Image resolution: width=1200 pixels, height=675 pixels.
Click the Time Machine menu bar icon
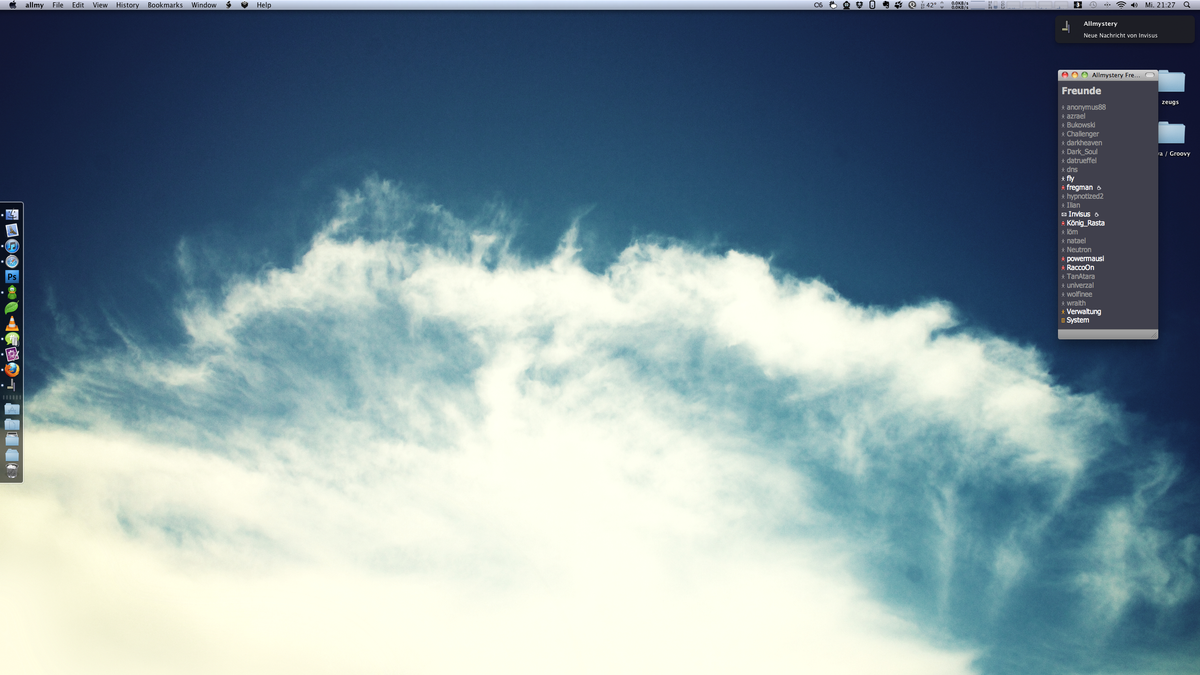pos(1092,5)
